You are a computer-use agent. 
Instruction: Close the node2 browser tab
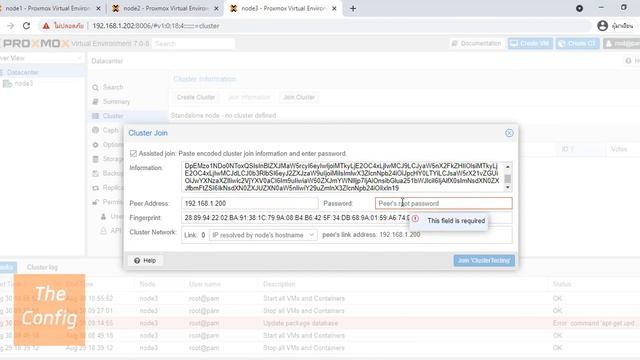click(x=216, y=8)
